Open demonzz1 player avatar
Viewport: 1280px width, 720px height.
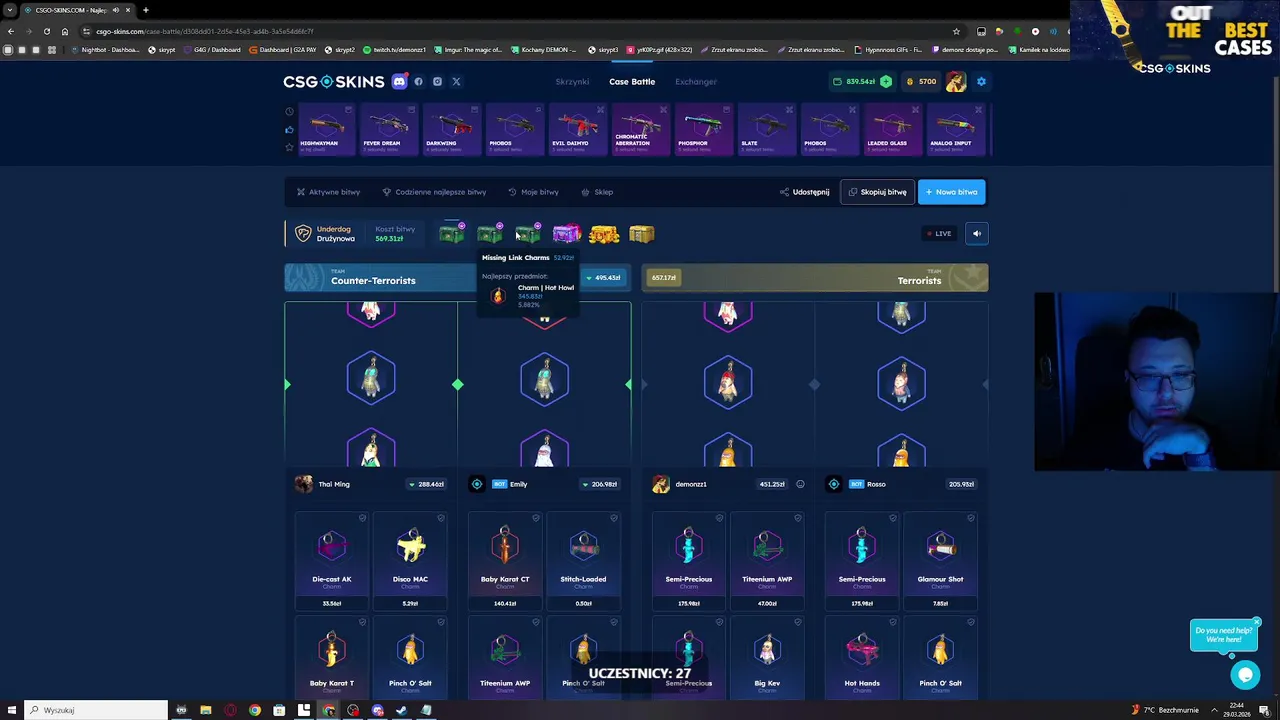[x=661, y=484]
